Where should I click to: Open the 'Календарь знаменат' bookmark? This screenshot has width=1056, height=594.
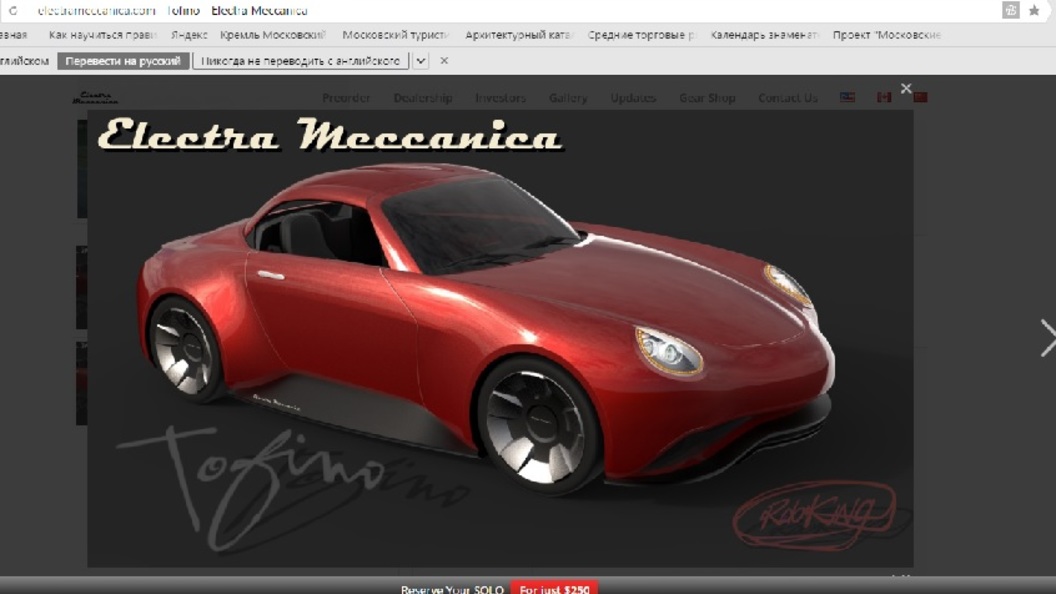764,34
